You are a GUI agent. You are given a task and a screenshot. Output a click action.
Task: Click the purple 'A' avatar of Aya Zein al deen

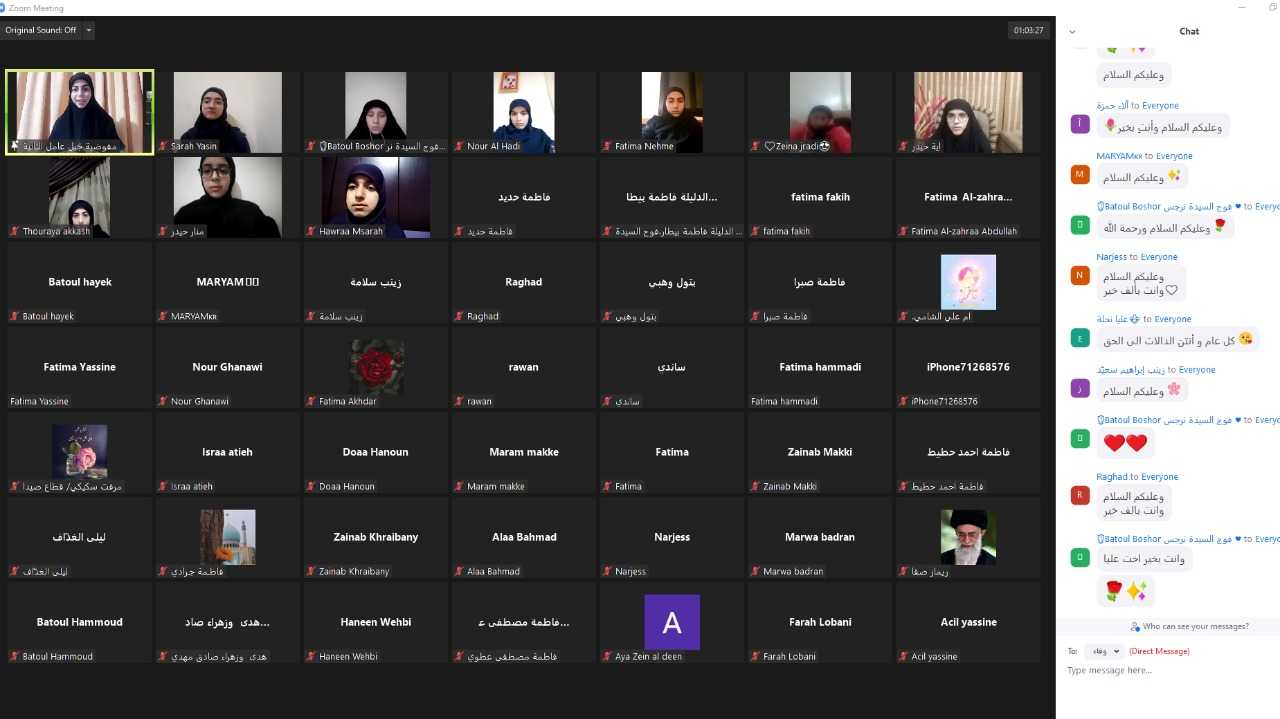tap(671, 622)
